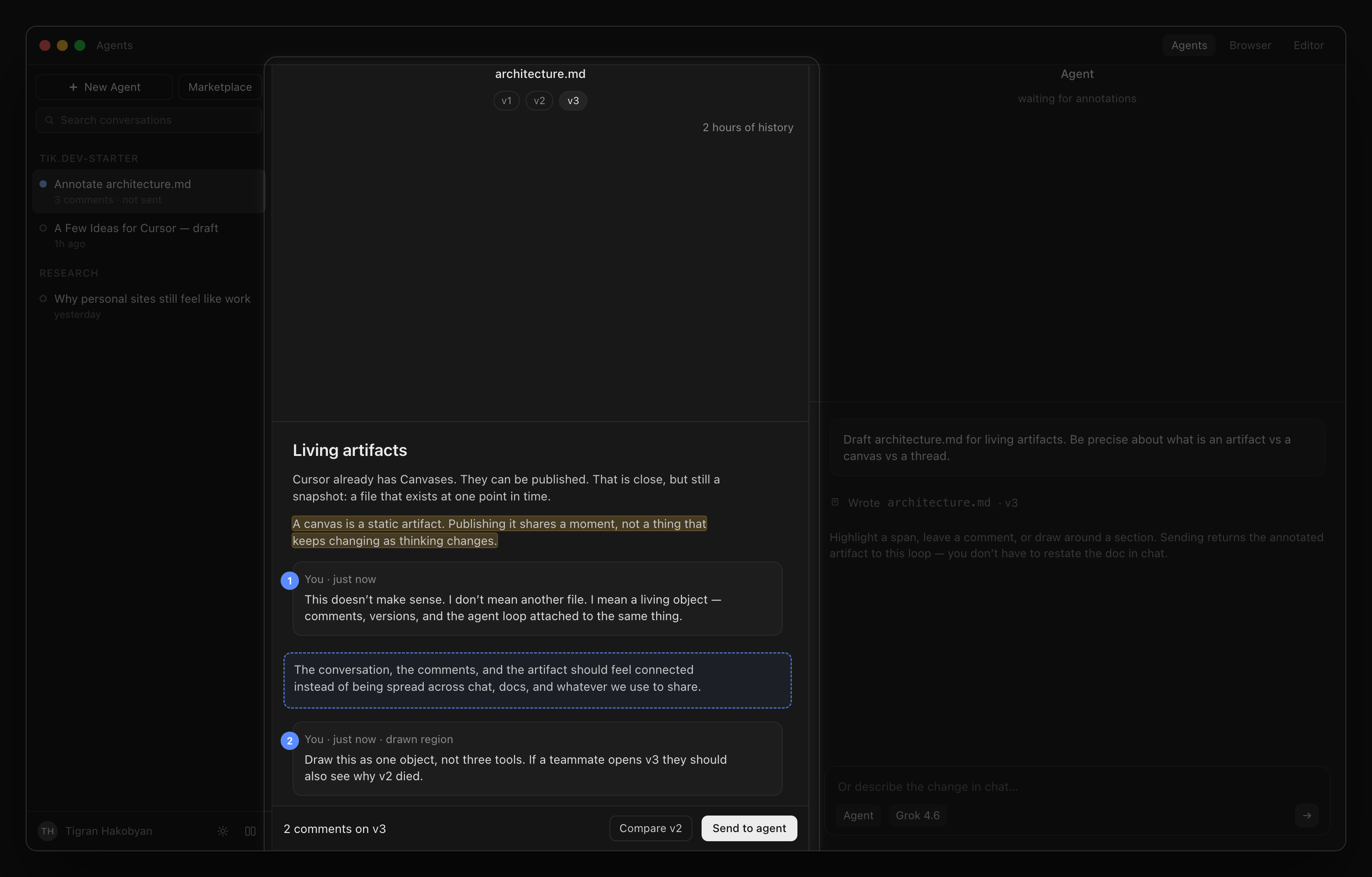
Task: Click the Living artifacts heading
Action: tap(350, 450)
